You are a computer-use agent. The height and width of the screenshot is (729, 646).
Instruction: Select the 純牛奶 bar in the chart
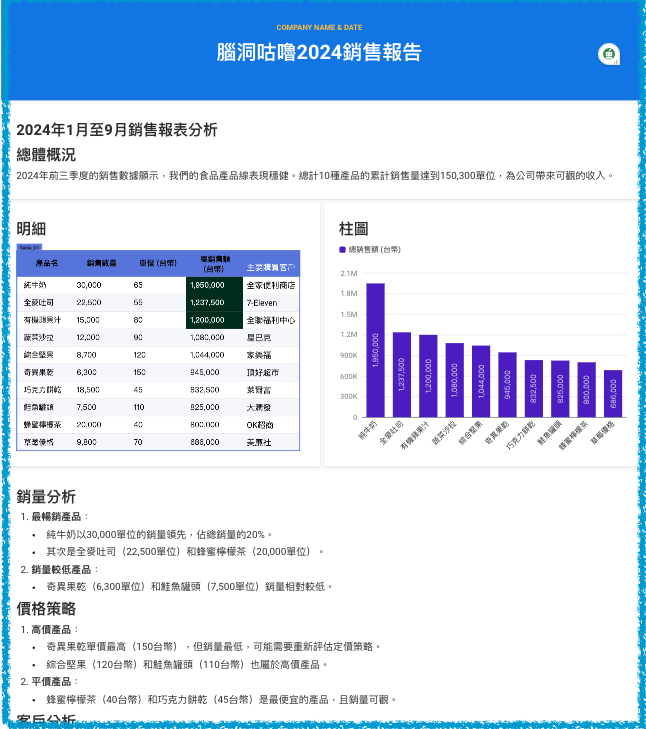coord(375,350)
